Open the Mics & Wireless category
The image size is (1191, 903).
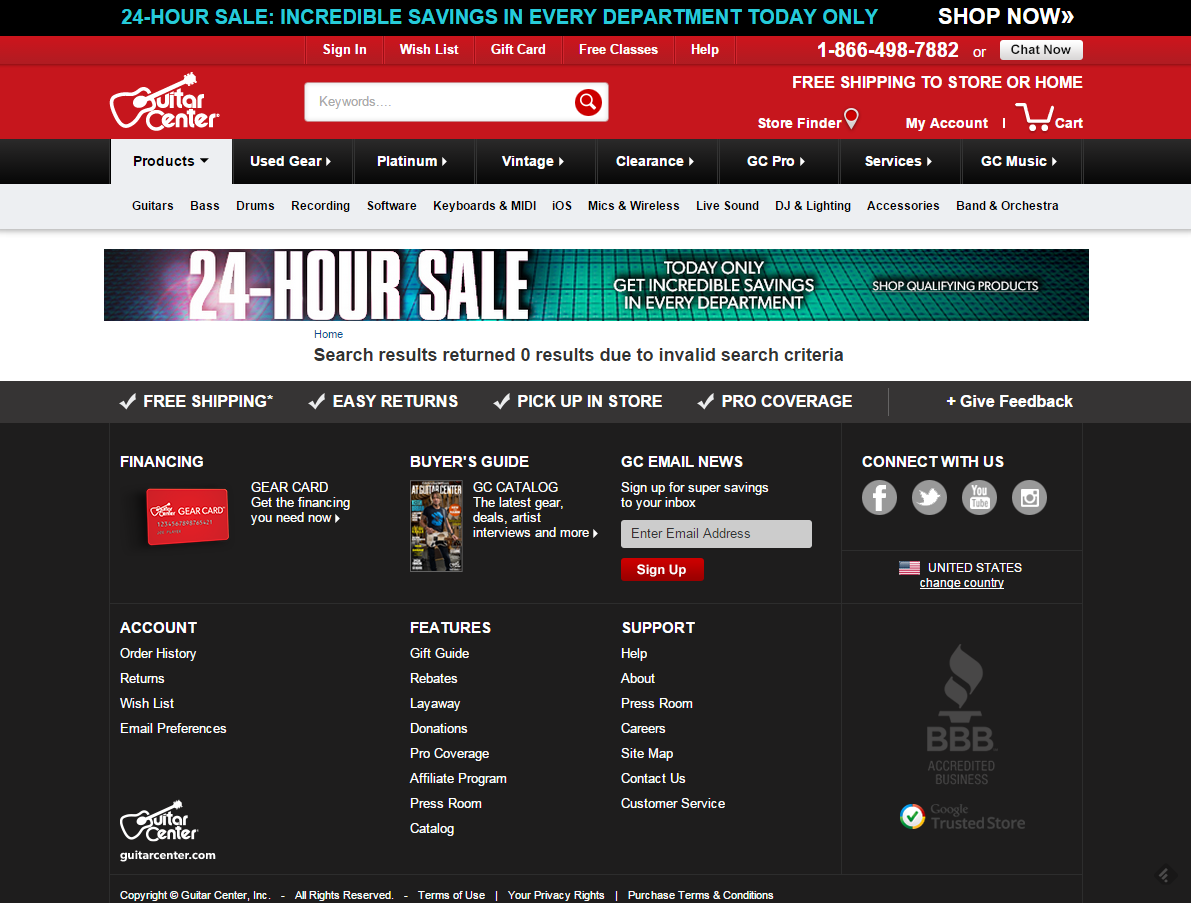tap(633, 206)
